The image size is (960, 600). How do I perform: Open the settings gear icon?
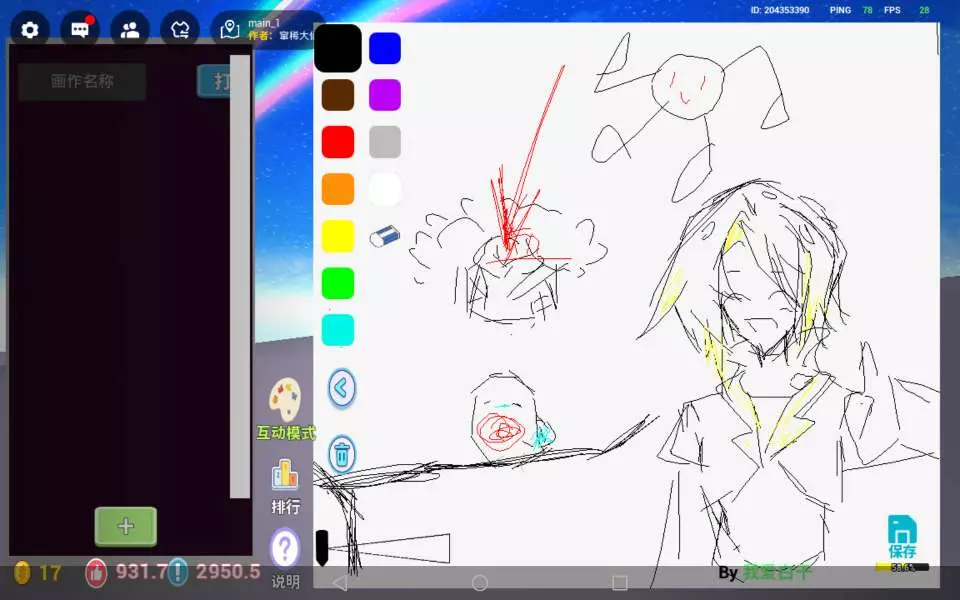(29, 29)
